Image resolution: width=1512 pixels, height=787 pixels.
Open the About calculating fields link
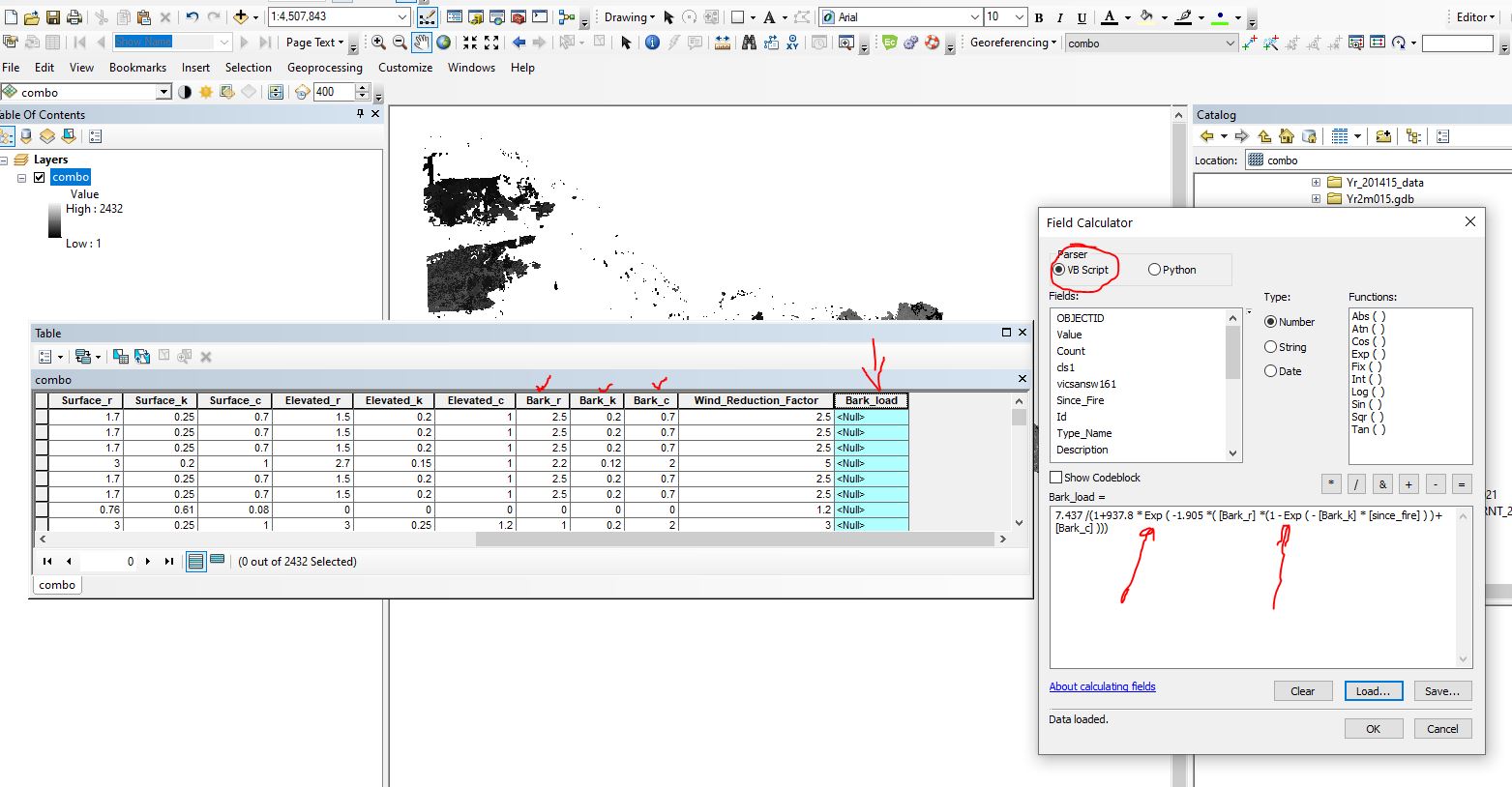click(x=1102, y=686)
